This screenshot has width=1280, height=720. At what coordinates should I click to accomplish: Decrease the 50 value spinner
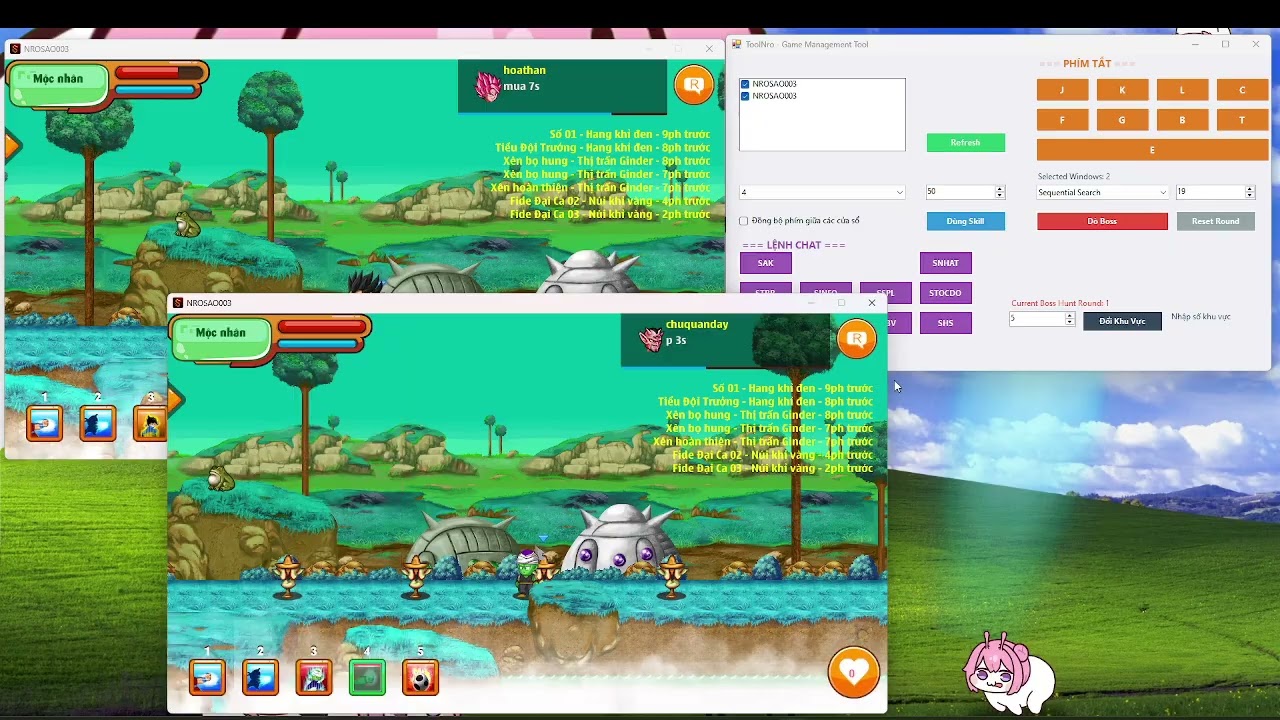1000,195
